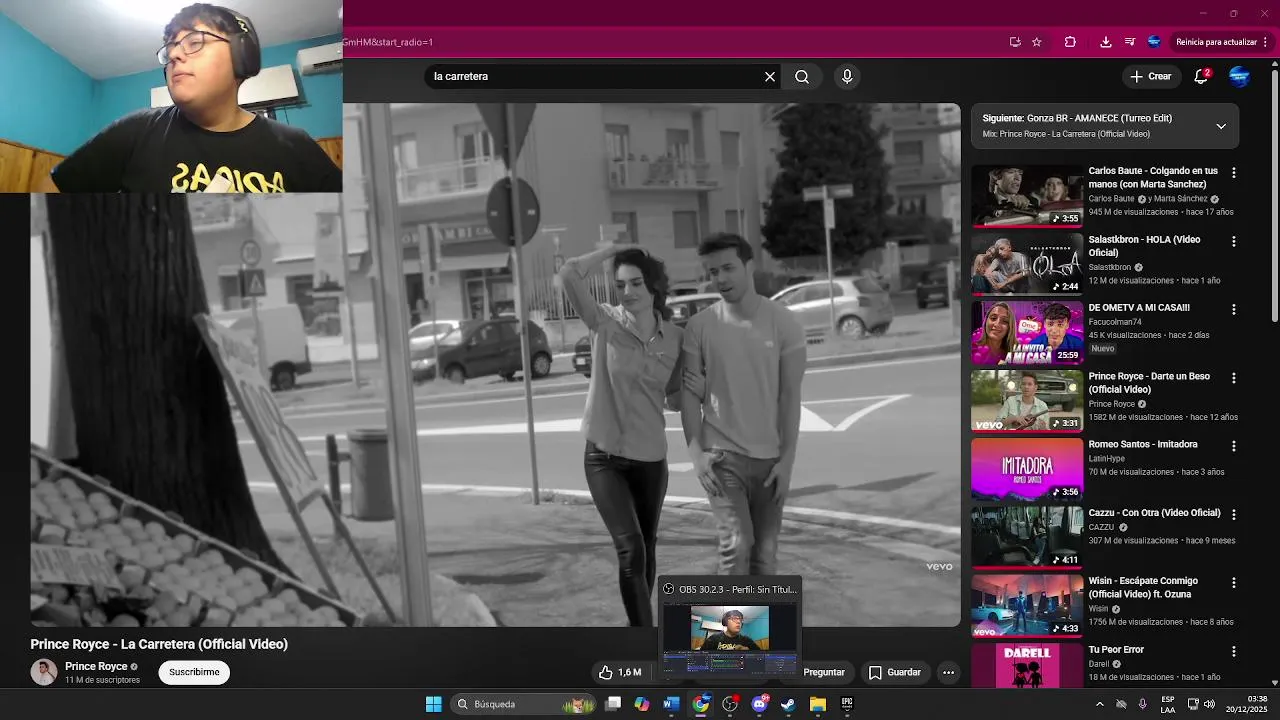
Task: Play DE OMETV A MI CASA thumbnail
Action: [x=1027, y=332]
